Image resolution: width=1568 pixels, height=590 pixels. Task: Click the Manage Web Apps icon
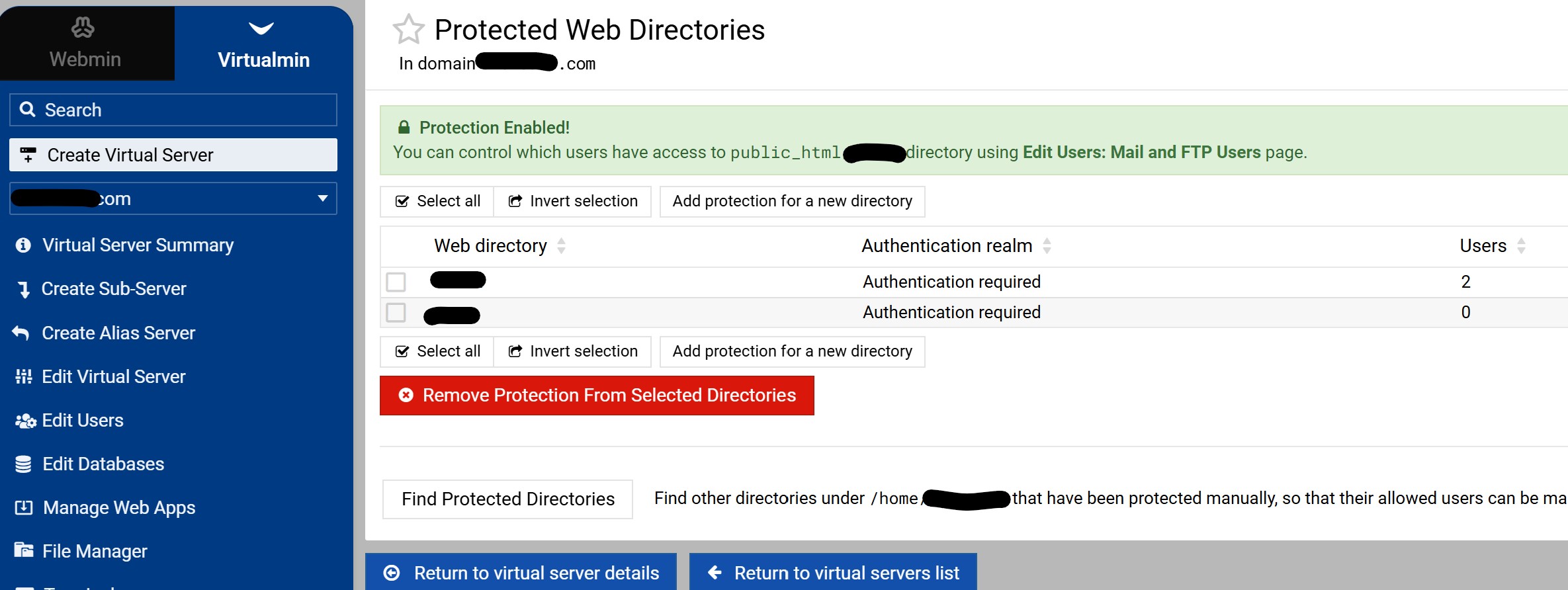click(23, 508)
